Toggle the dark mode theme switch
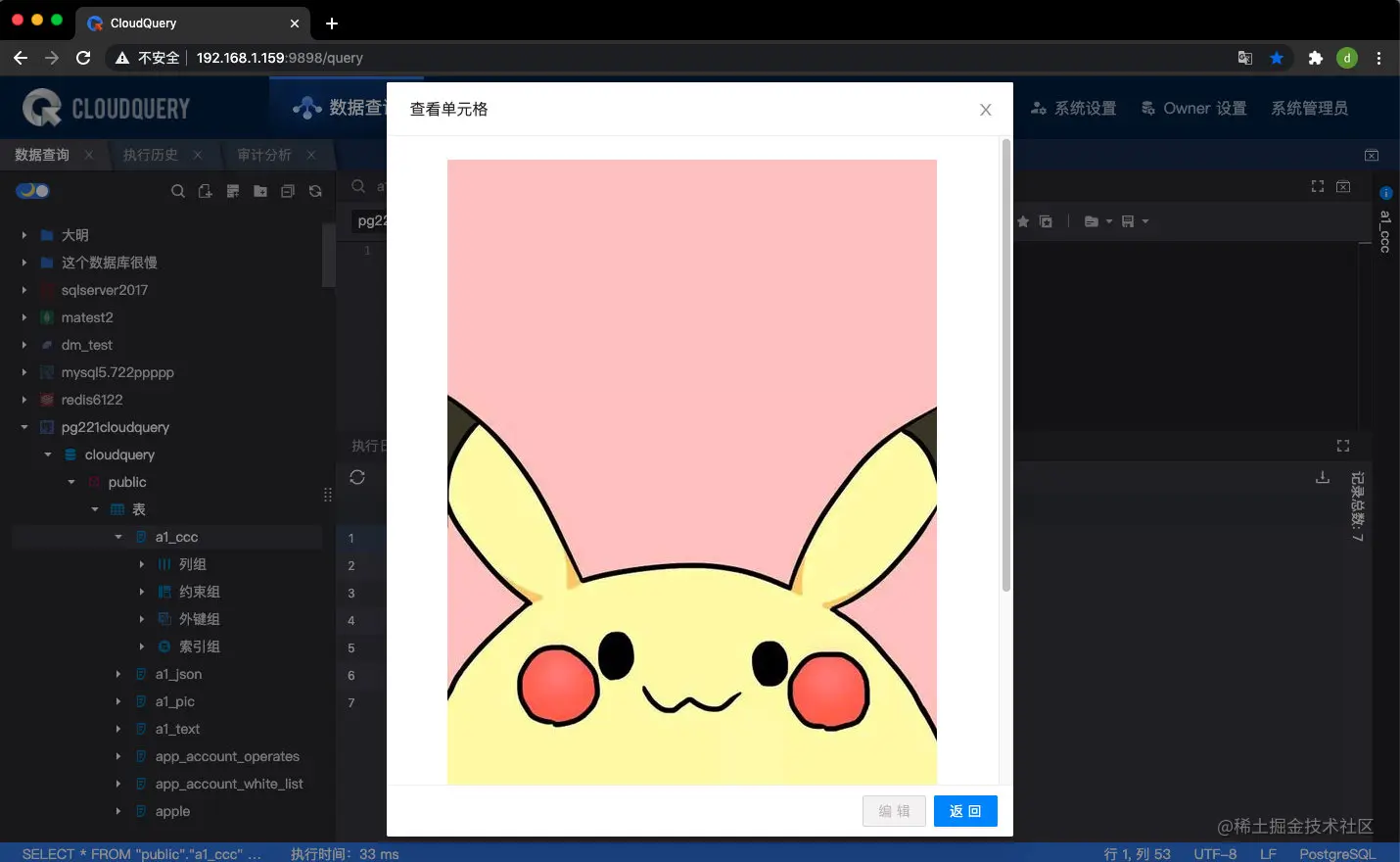 point(32,191)
